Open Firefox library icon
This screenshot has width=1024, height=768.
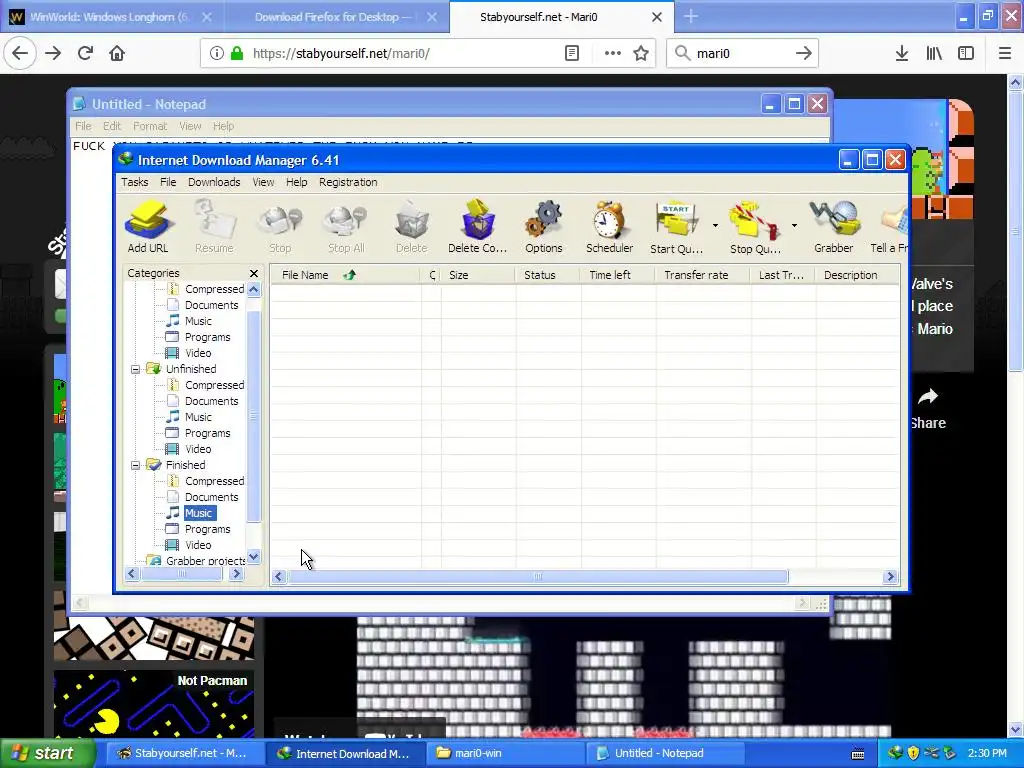[x=934, y=53]
